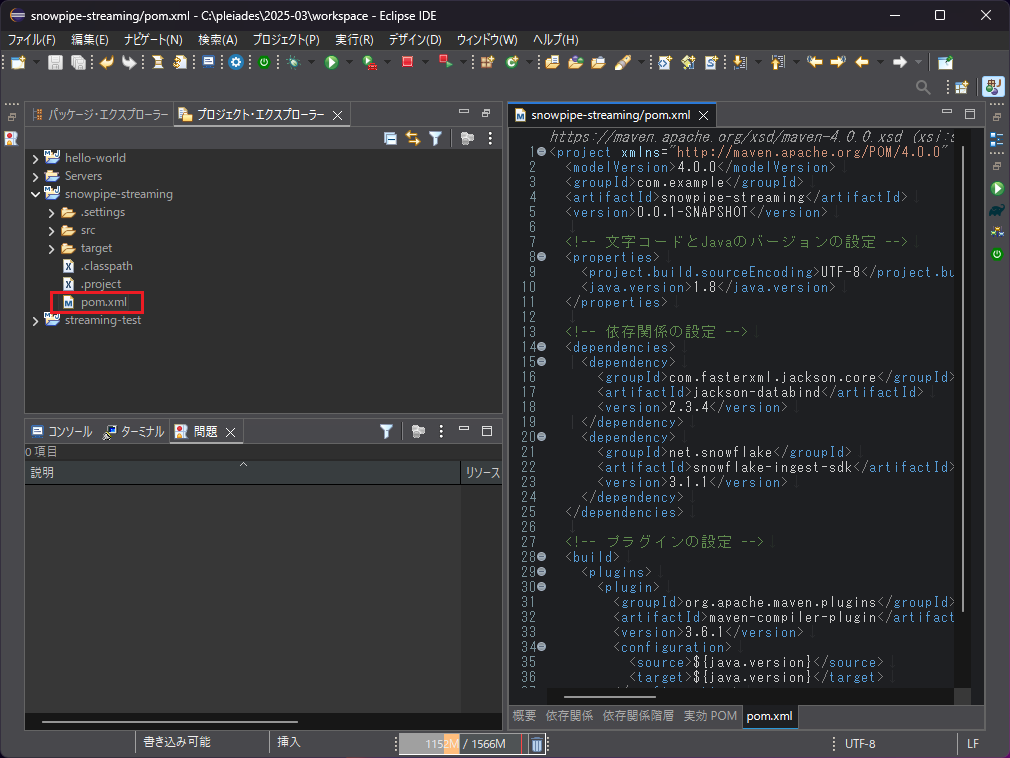Click the Collapse All icon in Project Explorer
Viewport: 1010px width, 758px height.
[x=390, y=138]
